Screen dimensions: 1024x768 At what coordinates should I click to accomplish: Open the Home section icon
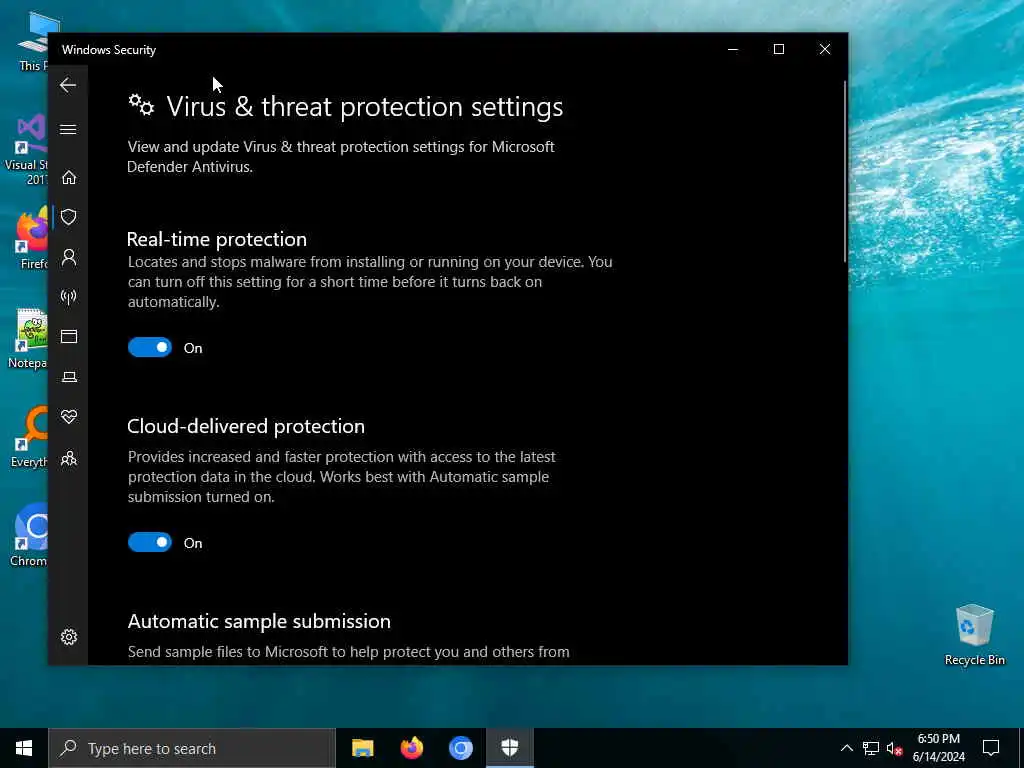tap(69, 178)
